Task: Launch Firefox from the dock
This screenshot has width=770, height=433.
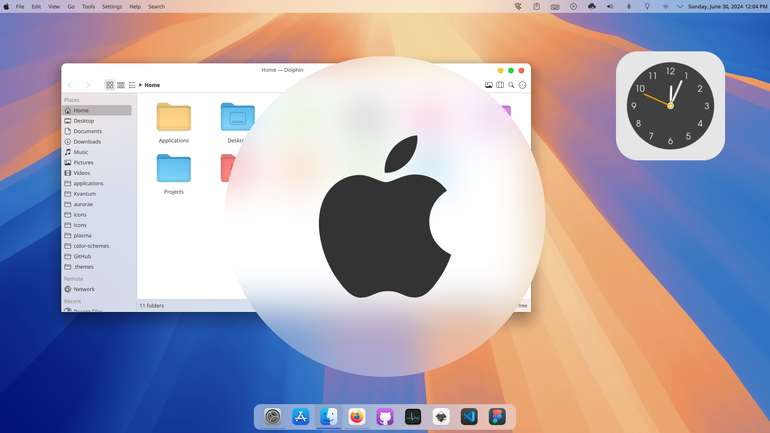Action: point(357,417)
